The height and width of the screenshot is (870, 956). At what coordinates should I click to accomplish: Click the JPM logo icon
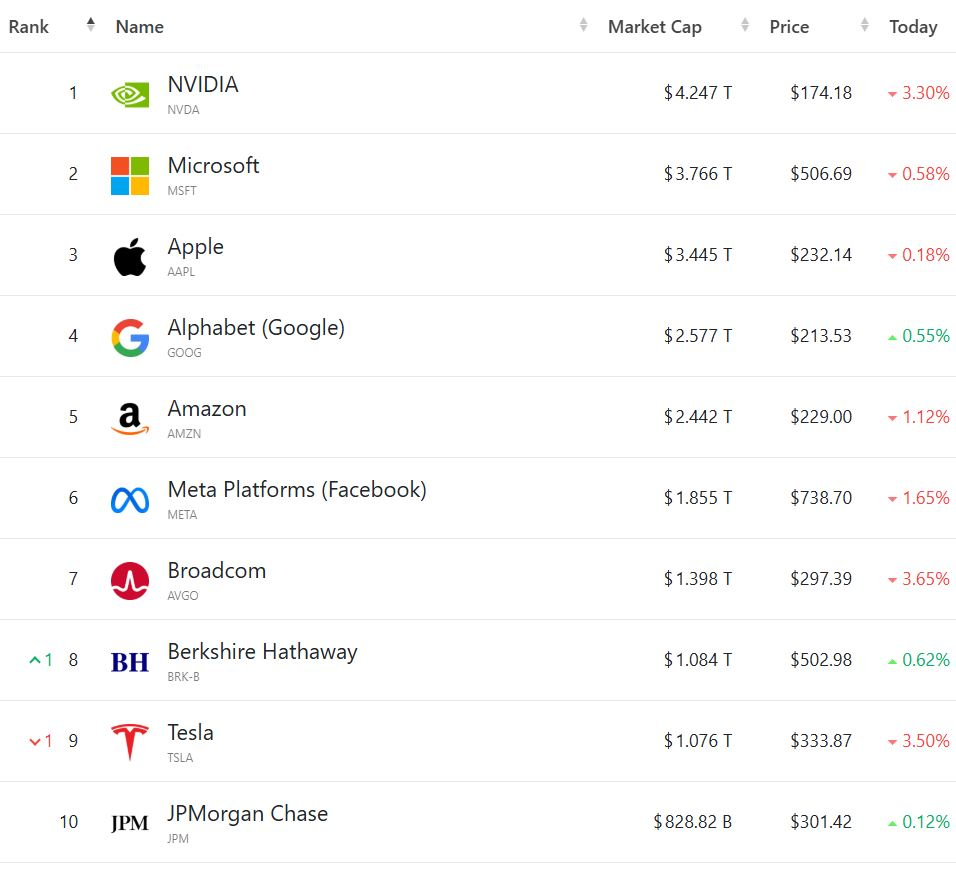tap(130, 823)
